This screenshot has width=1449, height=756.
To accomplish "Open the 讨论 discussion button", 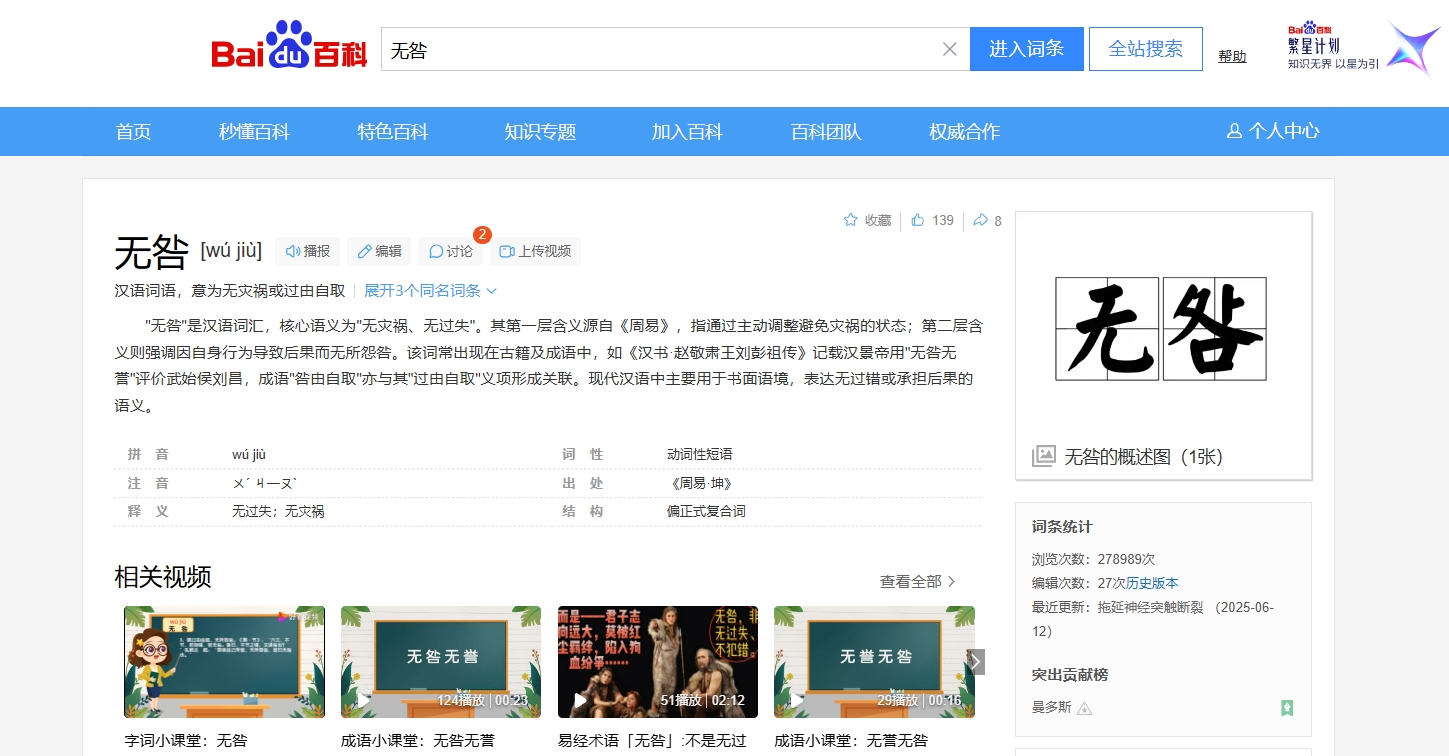I will pos(450,251).
